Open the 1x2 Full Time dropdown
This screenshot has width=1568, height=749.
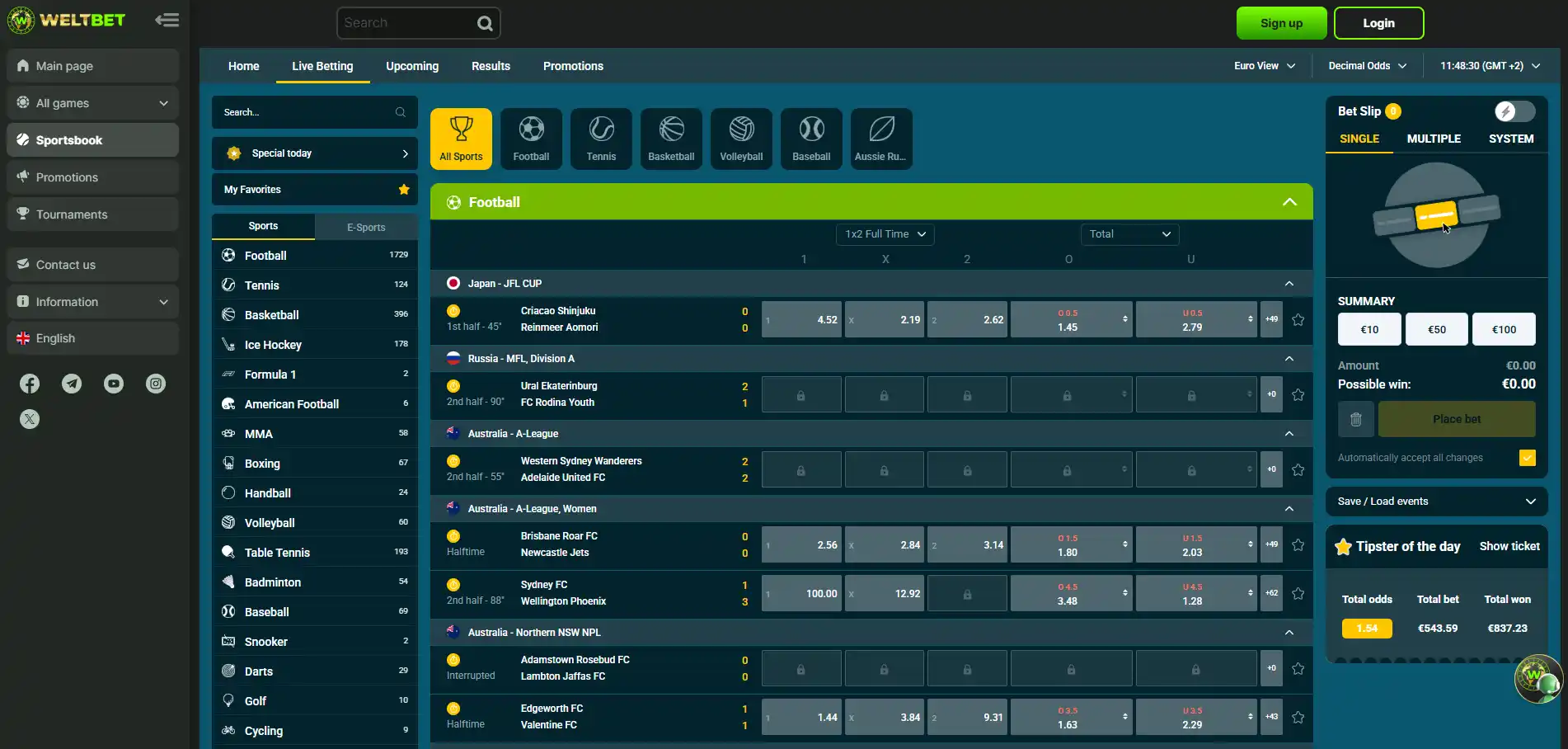(885, 234)
